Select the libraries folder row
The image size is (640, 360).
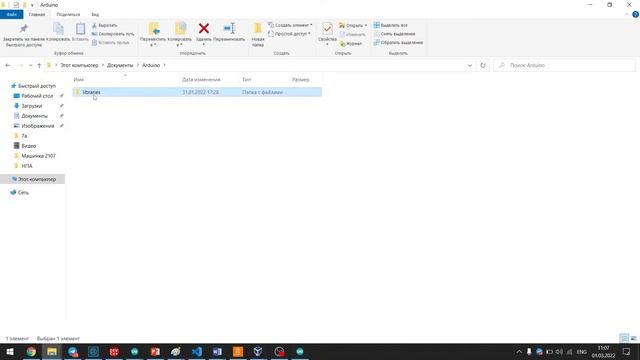tap(197, 92)
